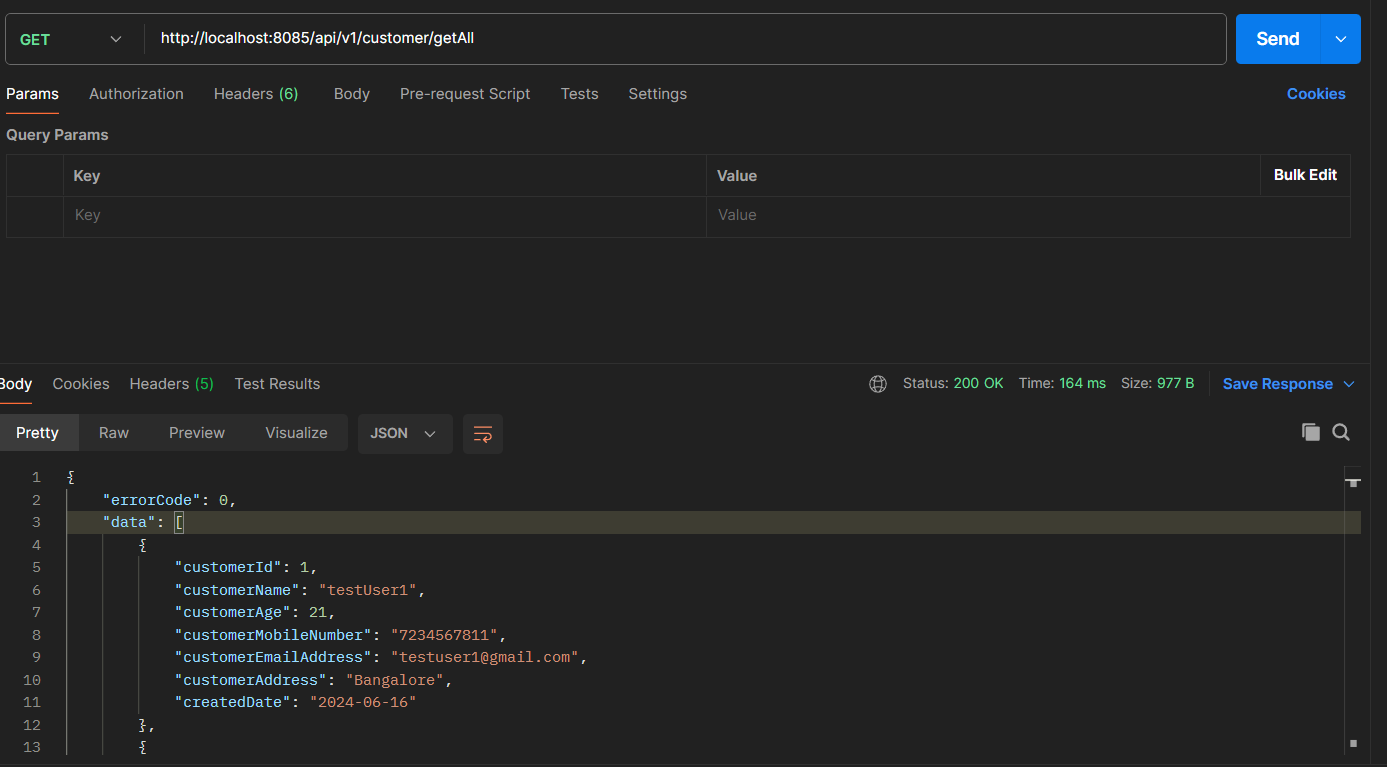Switch to the Authorization tab
The width and height of the screenshot is (1387, 767).
[x=136, y=94]
